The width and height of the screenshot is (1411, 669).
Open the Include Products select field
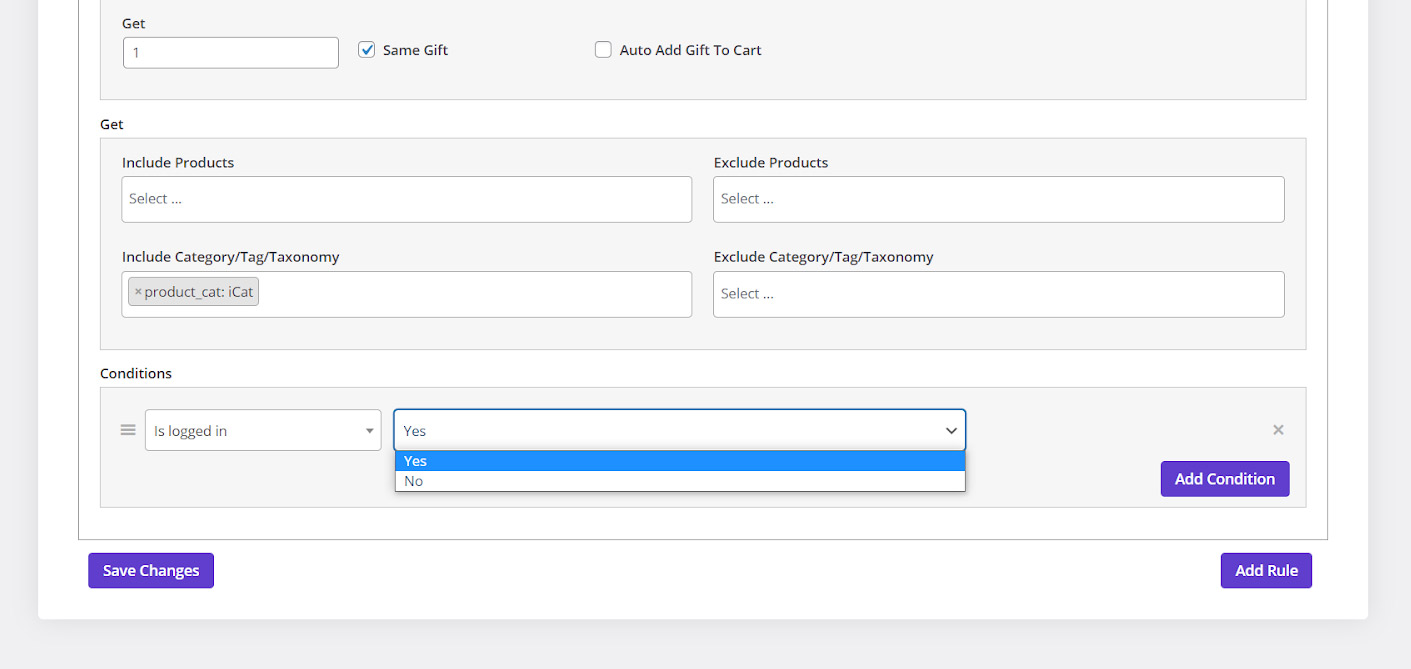pyautogui.click(x=406, y=199)
